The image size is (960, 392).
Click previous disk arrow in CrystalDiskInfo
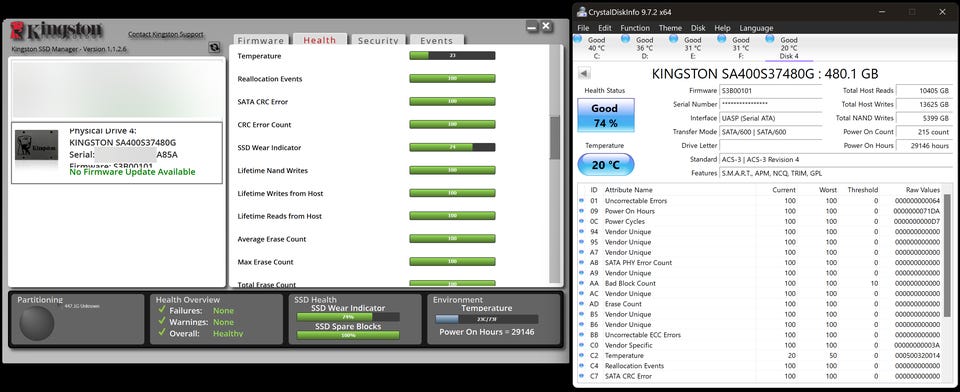click(584, 74)
